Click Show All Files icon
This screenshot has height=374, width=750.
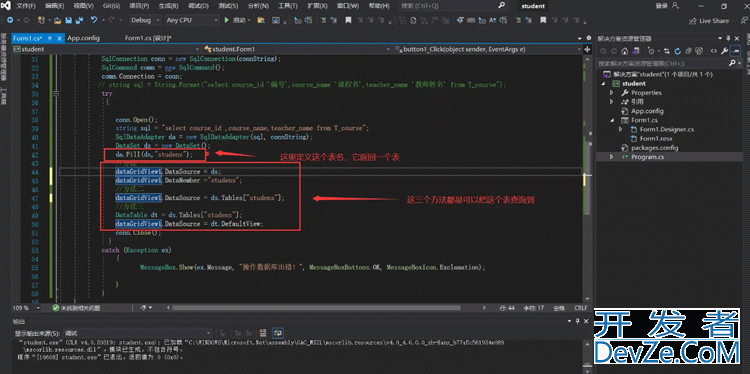pos(699,51)
